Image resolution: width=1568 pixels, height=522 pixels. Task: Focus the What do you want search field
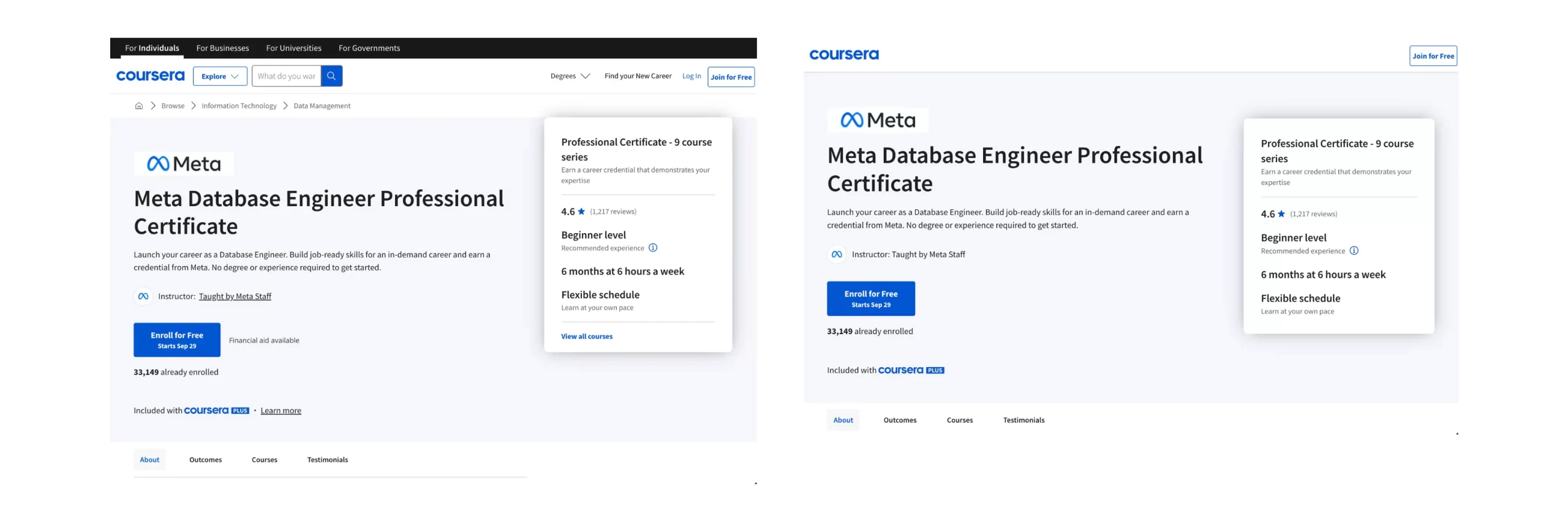[x=286, y=76]
